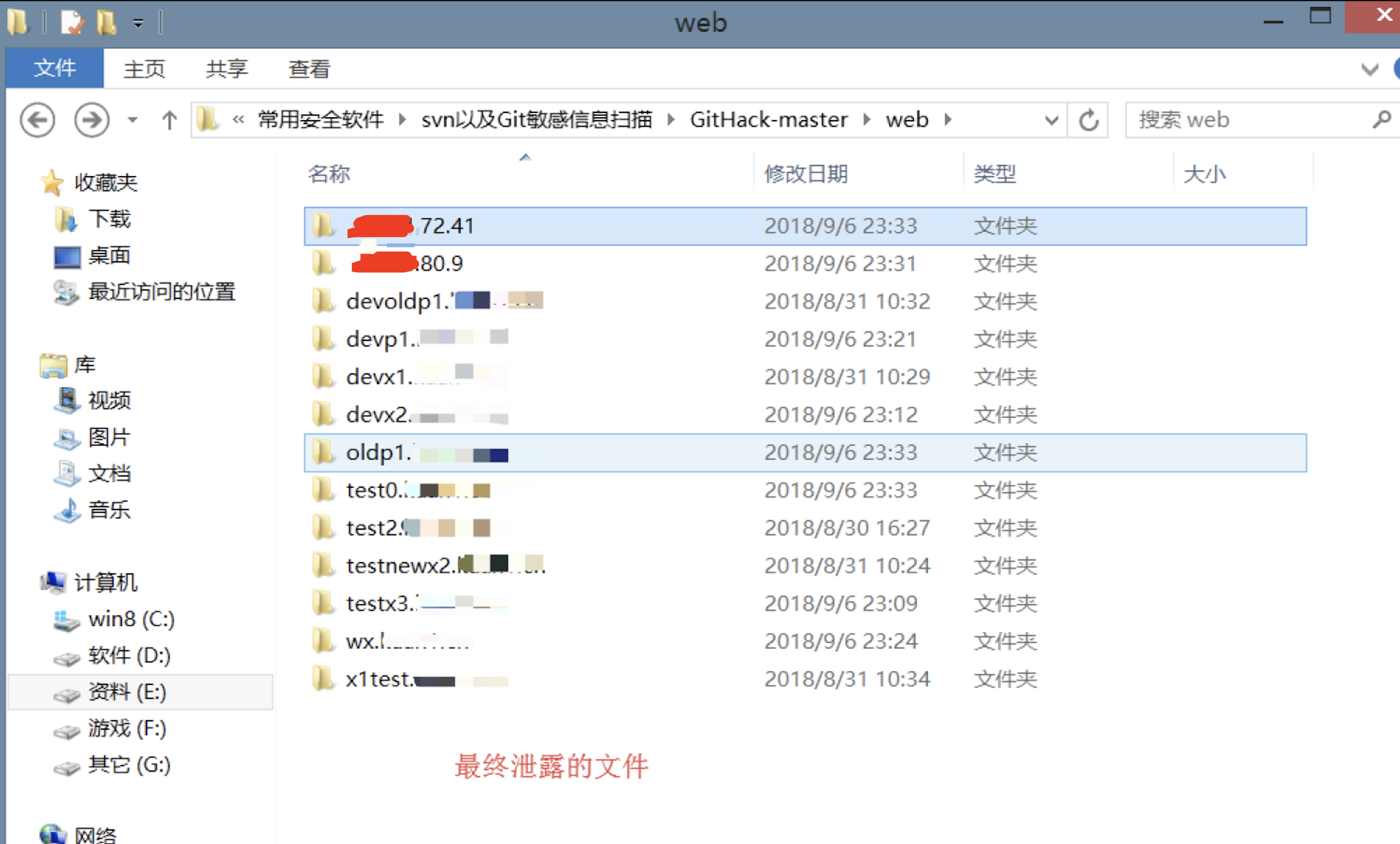The height and width of the screenshot is (844, 1400).
Task: Open the 文件 menu tab
Action: tap(55, 68)
